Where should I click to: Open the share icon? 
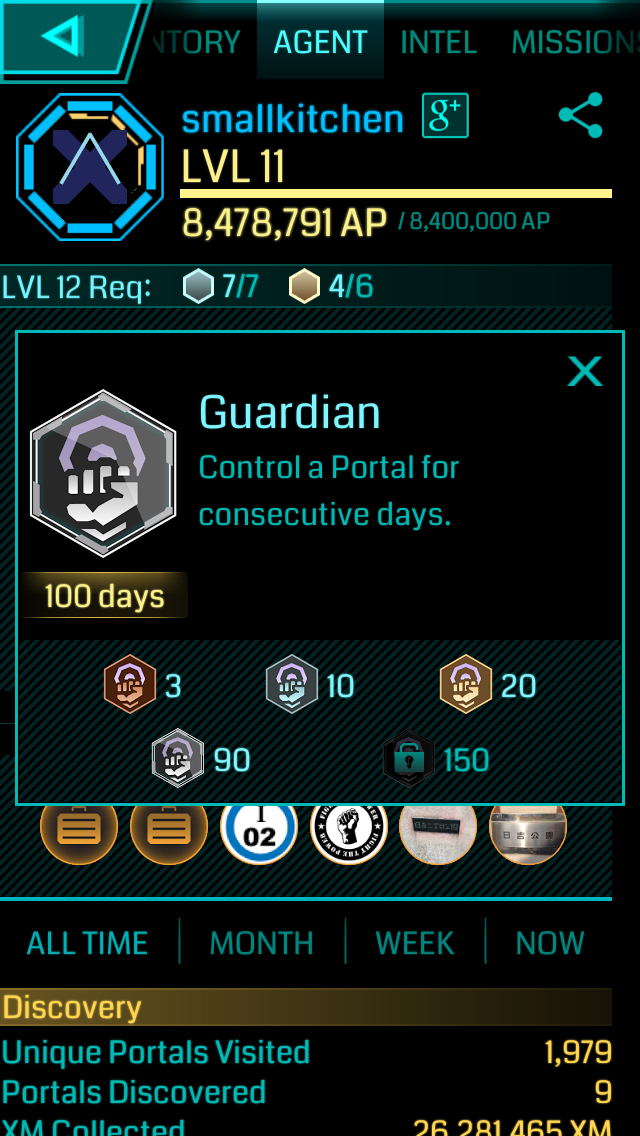(581, 115)
